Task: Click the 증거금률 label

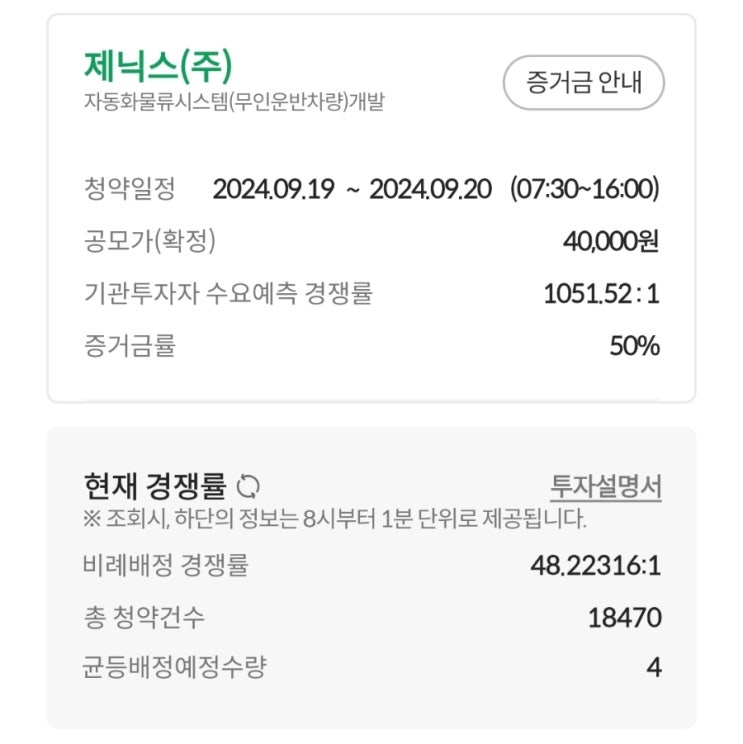Action: click(129, 346)
